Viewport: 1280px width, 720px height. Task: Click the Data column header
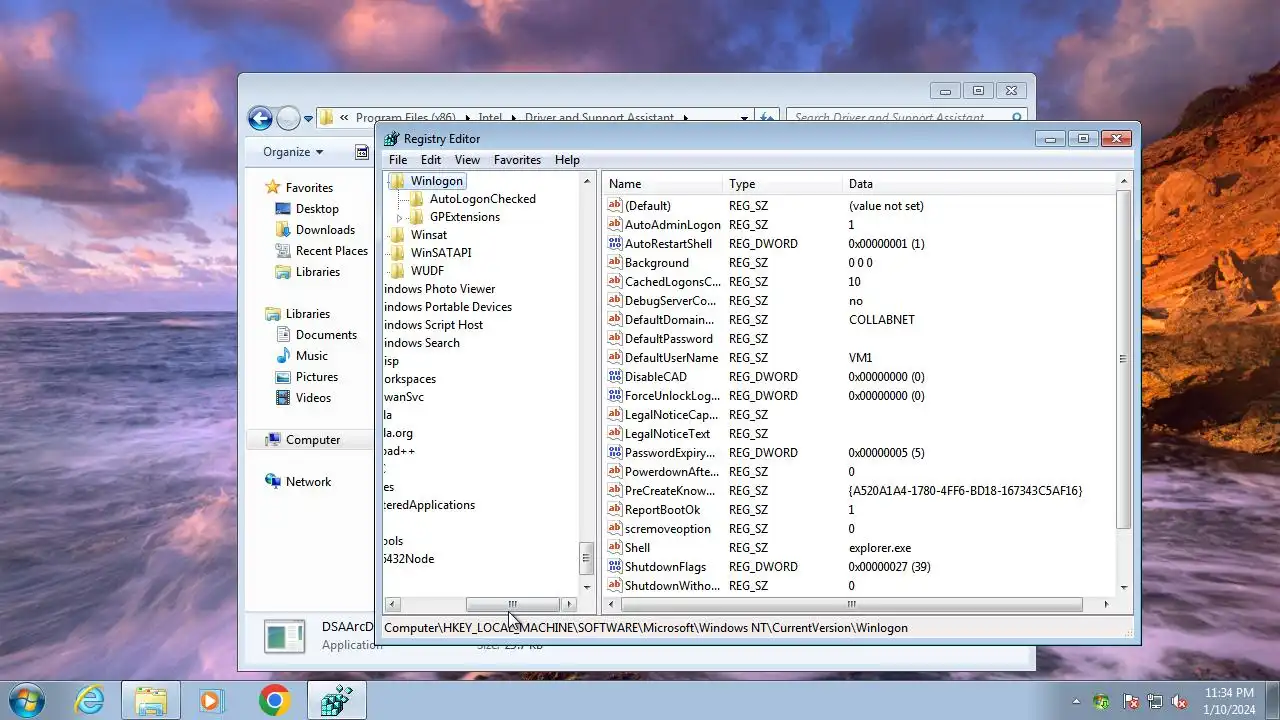pos(978,184)
